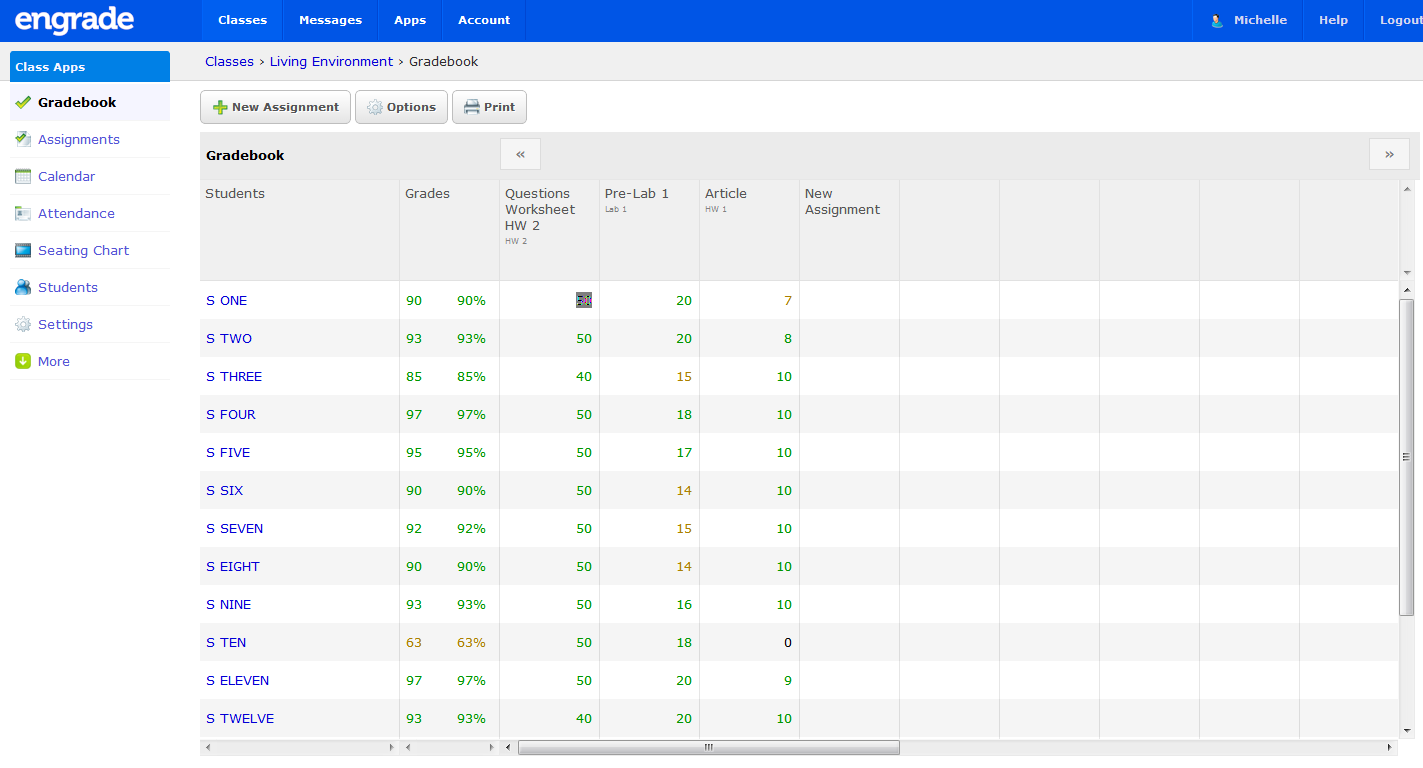Click the user icon beside Michelle
Screen dimensions: 1423x768
click(1216, 19)
